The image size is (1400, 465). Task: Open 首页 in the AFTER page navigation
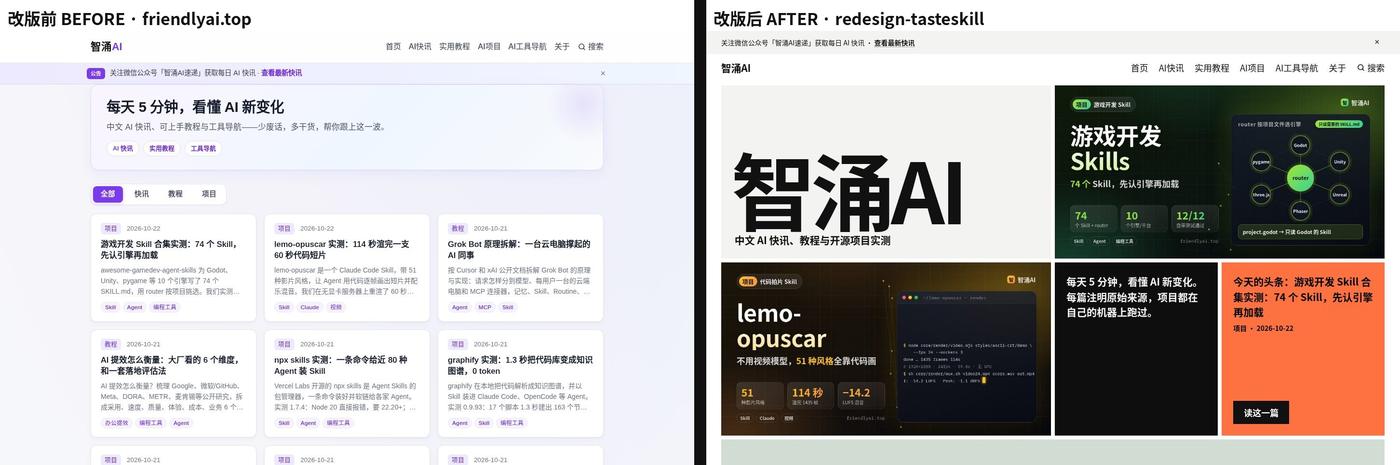(x=1139, y=68)
